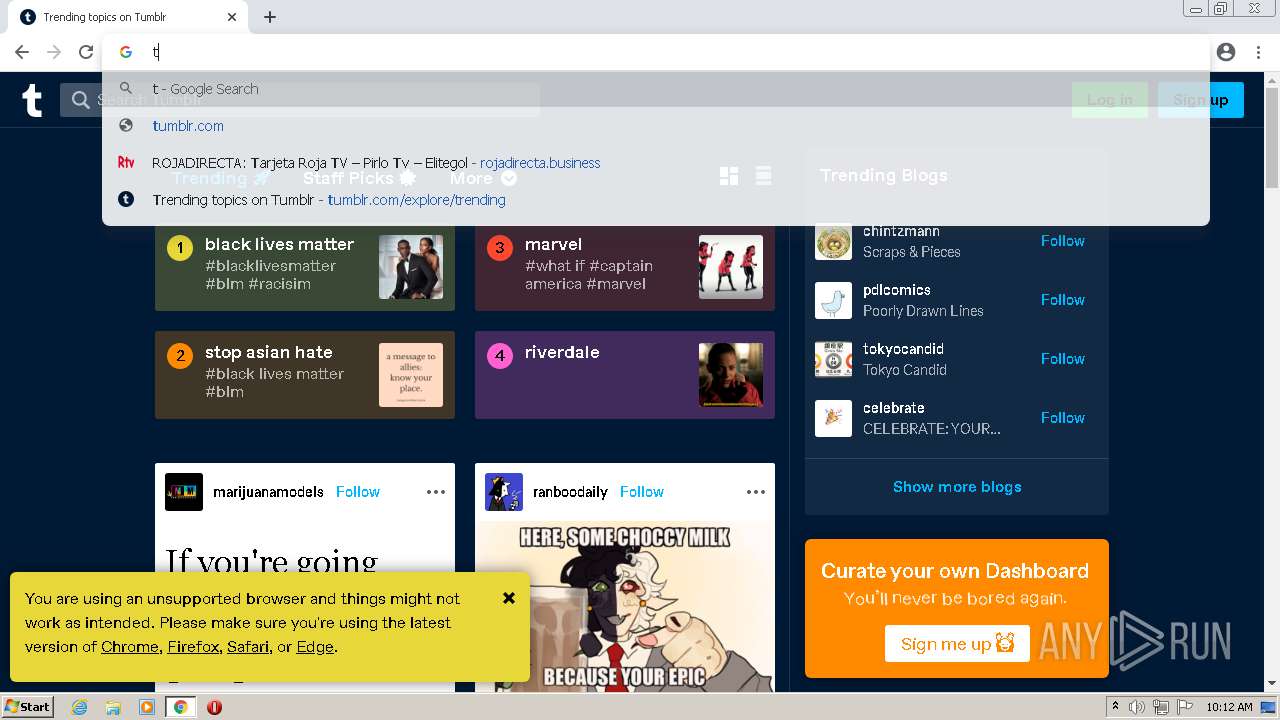Click the stop asian hate thumbnail
Screen dimensions: 1280x720
coord(411,375)
